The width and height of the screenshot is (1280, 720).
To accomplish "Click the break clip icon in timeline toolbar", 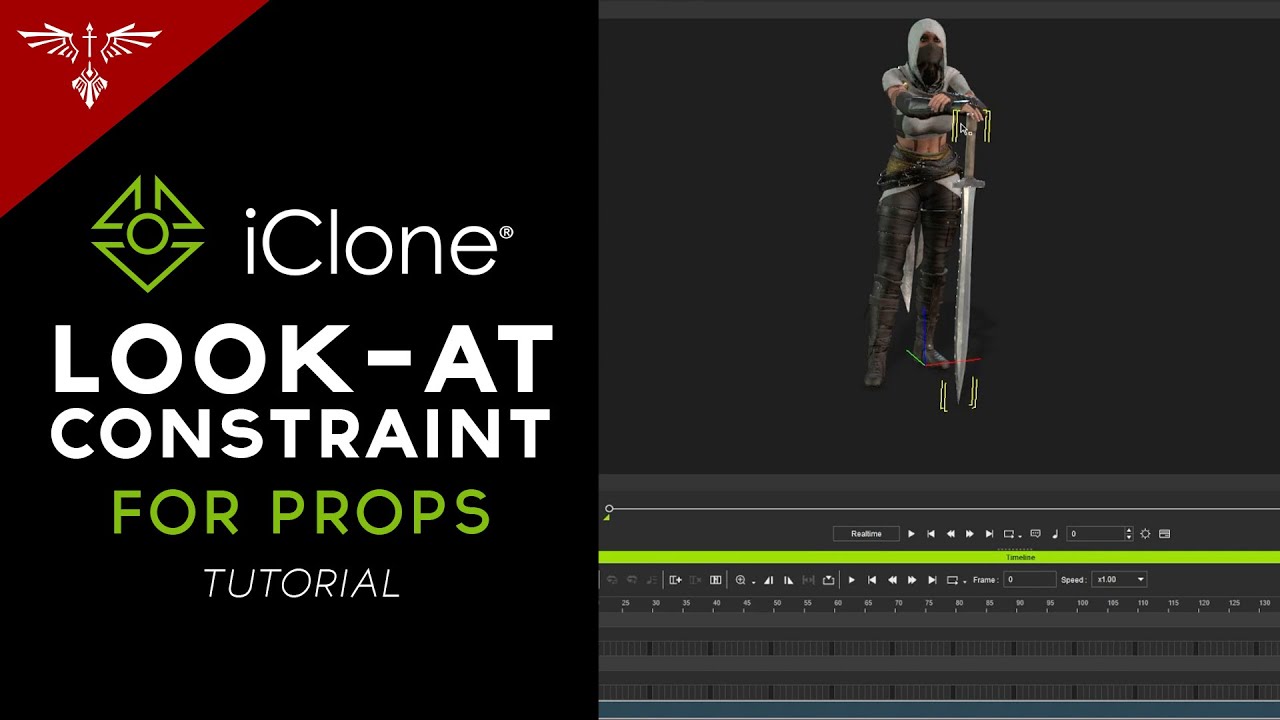I will tap(715, 580).
